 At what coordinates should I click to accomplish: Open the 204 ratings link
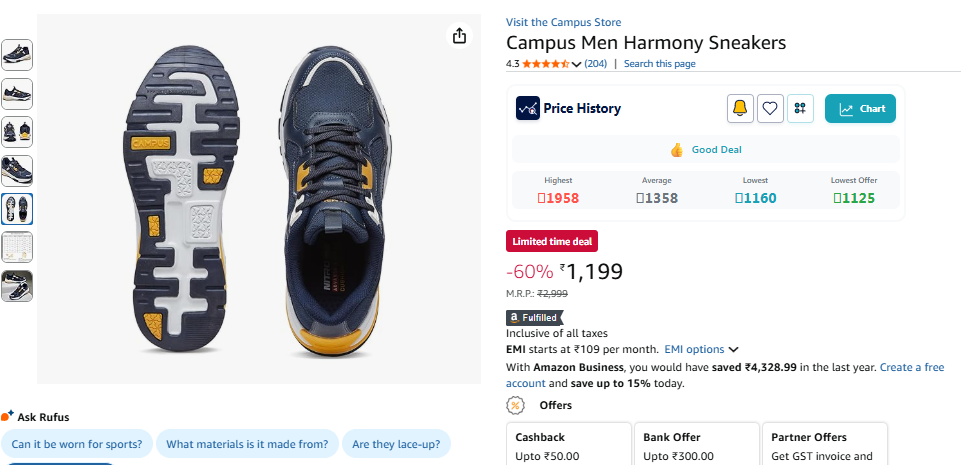pos(596,64)
